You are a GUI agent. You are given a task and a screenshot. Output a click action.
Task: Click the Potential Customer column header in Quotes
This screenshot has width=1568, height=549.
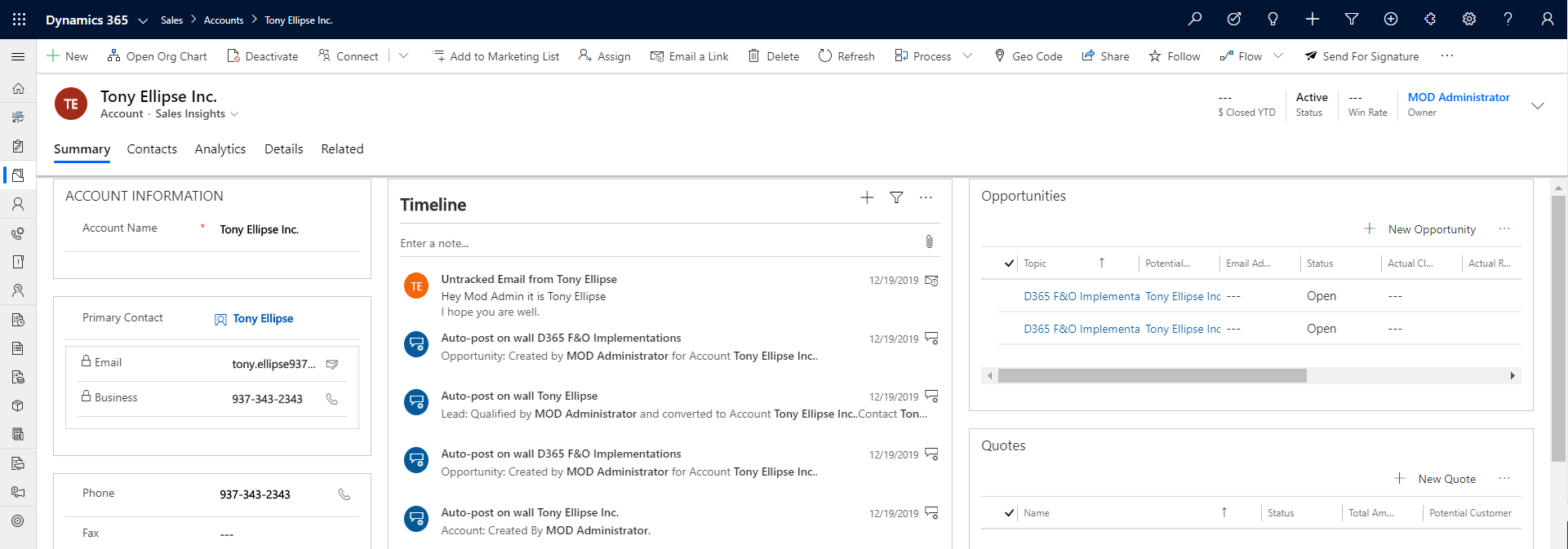tap(1470, 513)
